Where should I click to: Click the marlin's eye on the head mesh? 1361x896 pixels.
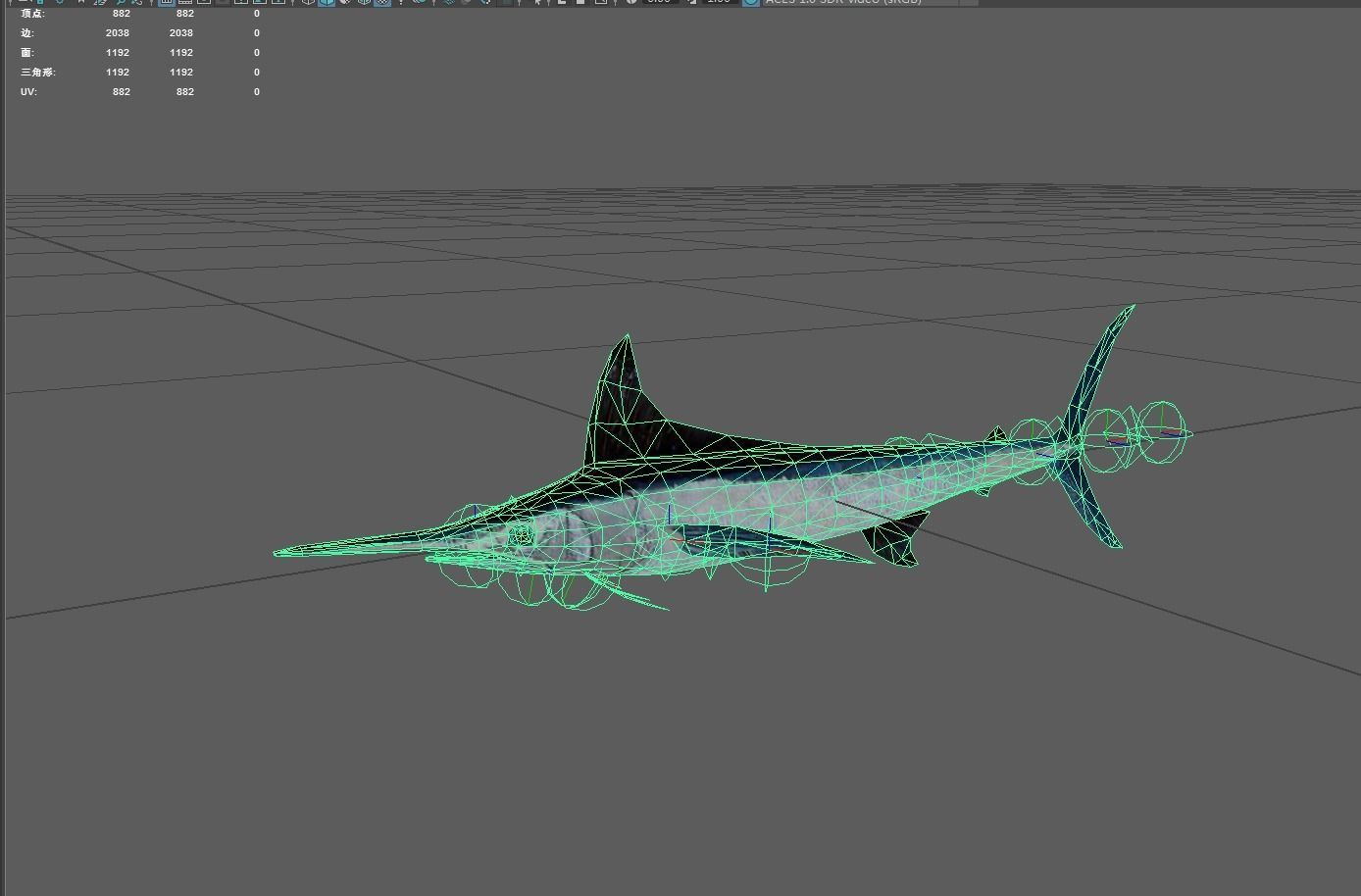(522, 534)
